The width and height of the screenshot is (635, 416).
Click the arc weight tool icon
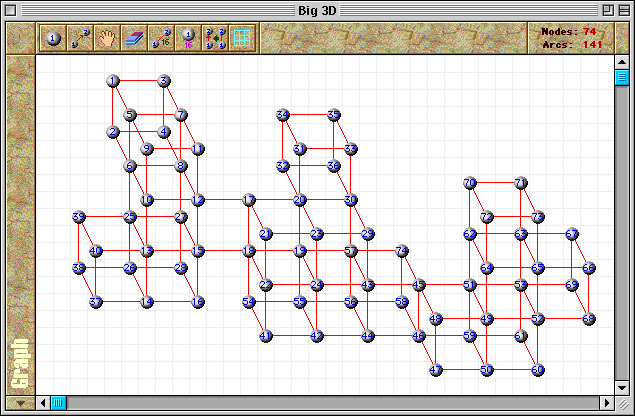click(x=161, y=39)
